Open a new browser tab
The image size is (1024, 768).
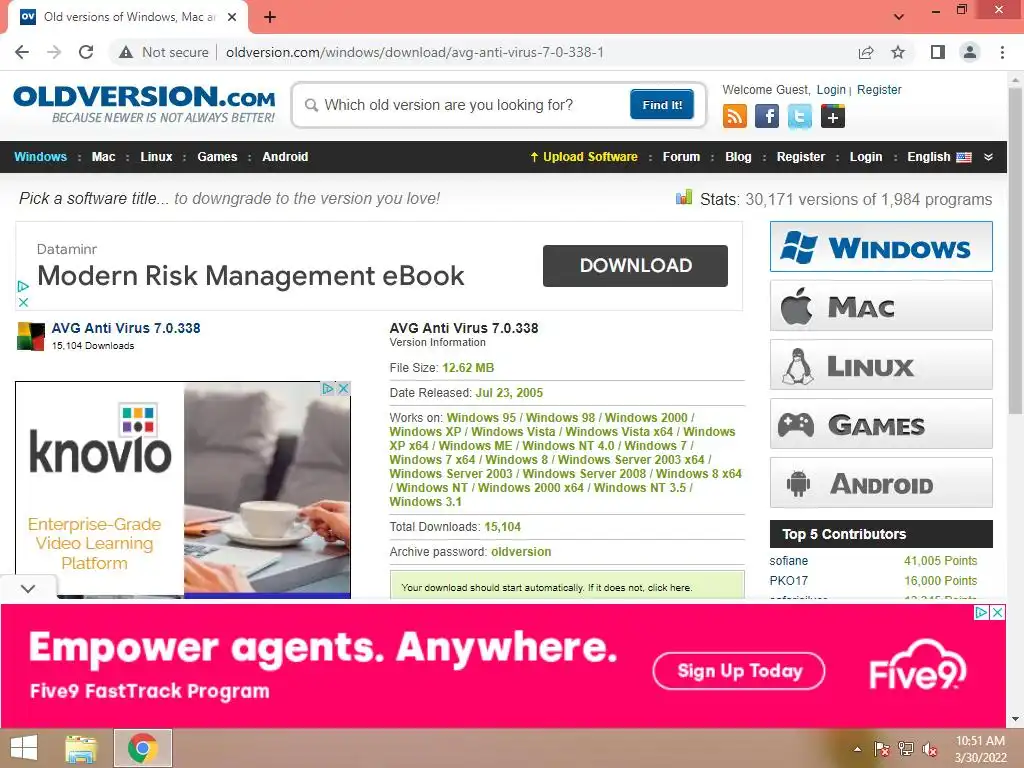click(270, 17)
